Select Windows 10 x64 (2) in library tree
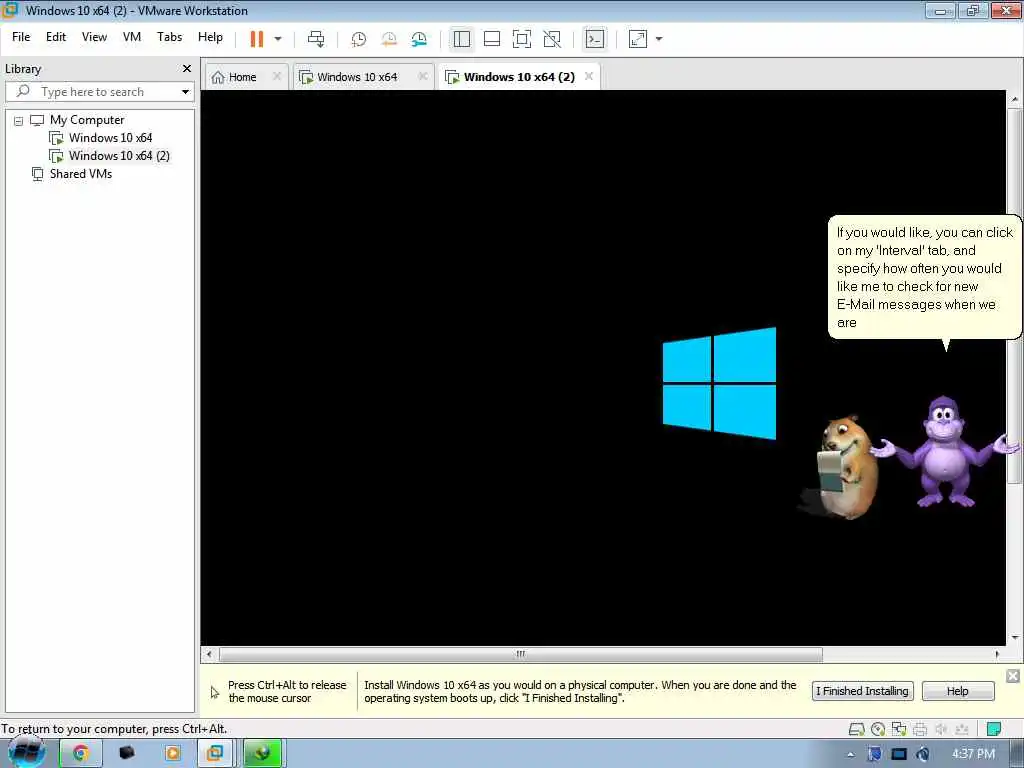Screen dimensions: 1024x768 tap(119, 156)
